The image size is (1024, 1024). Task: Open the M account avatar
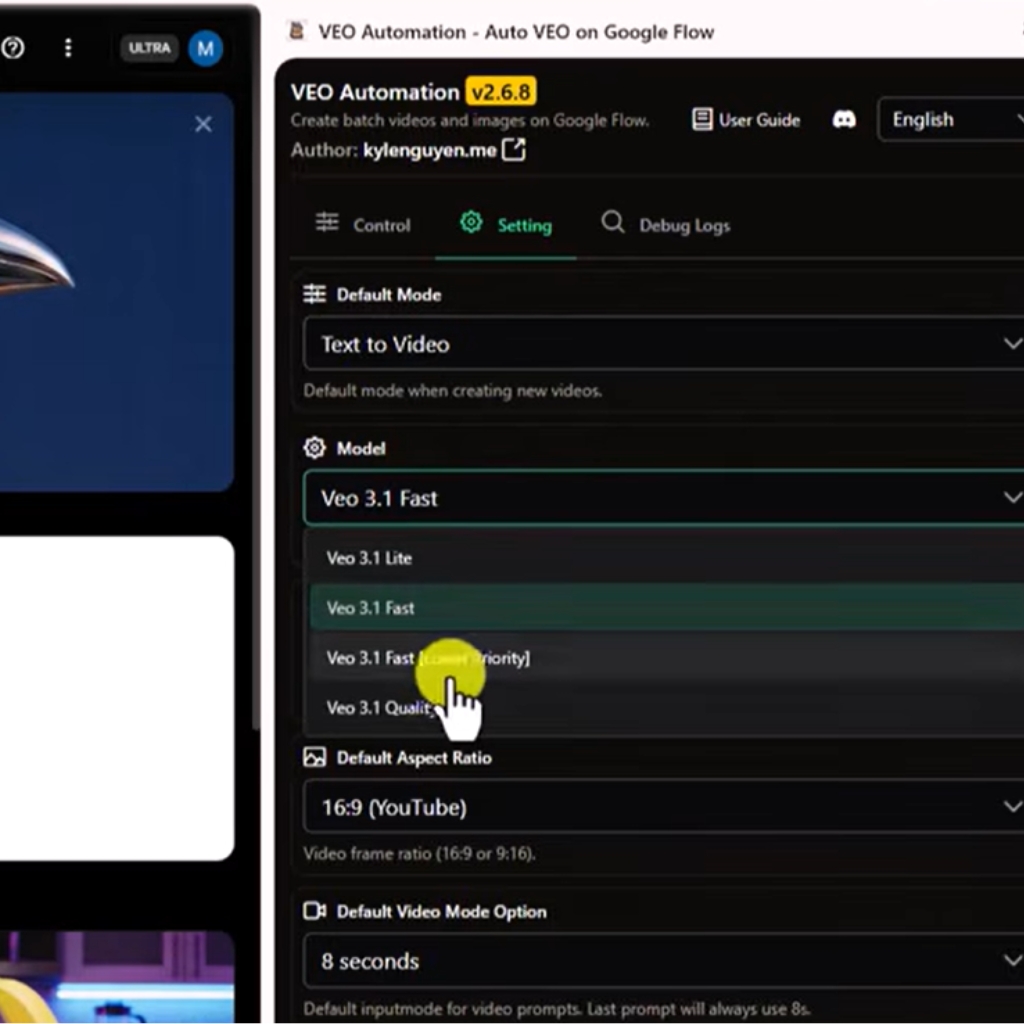coord(206,48)
